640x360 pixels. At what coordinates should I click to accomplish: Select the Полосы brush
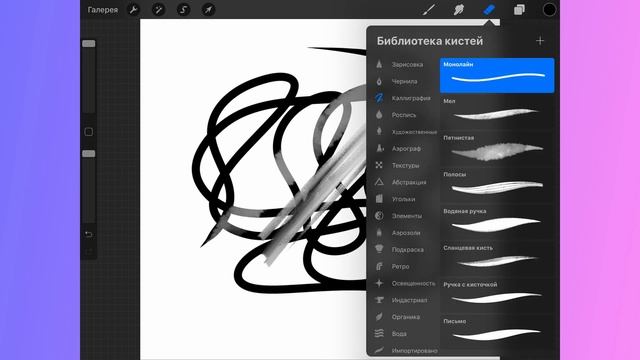(x=497, y=185)
